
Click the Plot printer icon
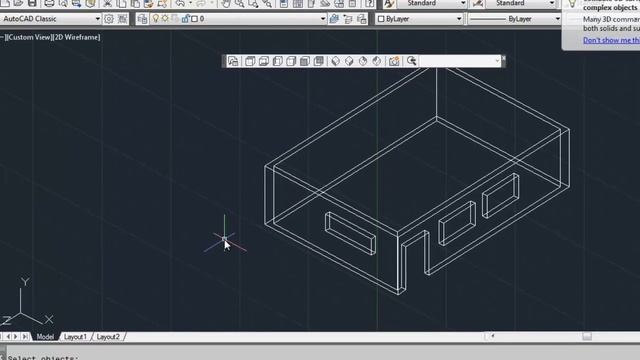49,3
